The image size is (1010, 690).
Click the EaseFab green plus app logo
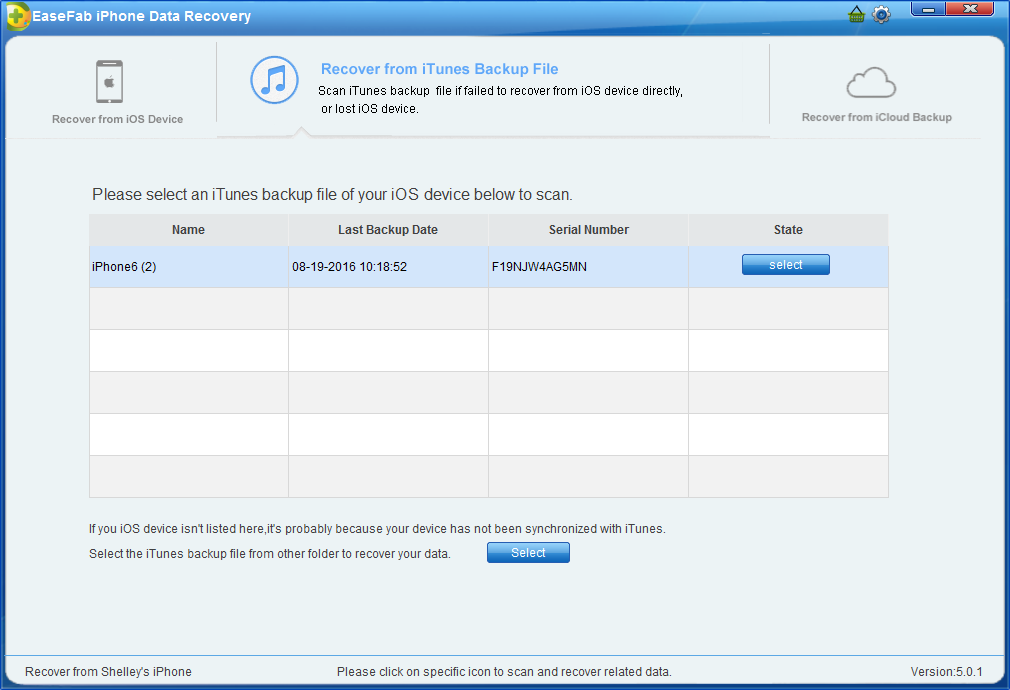[17, 16]
